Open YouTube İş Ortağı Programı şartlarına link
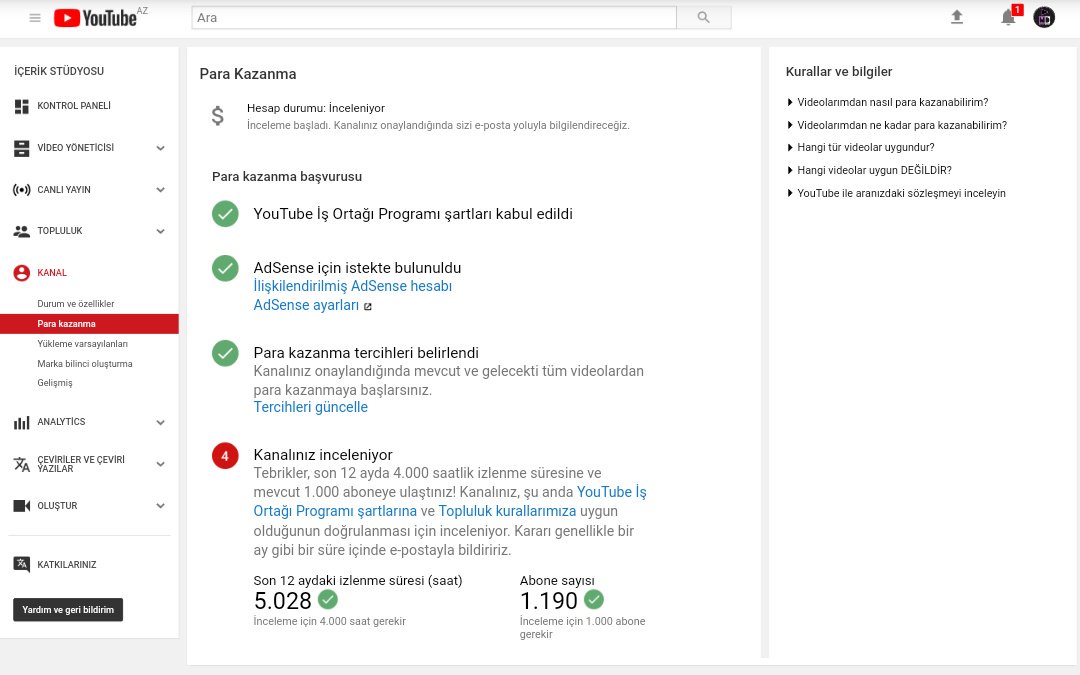The width and height of the screenshot is (1080, 675). 450,502
